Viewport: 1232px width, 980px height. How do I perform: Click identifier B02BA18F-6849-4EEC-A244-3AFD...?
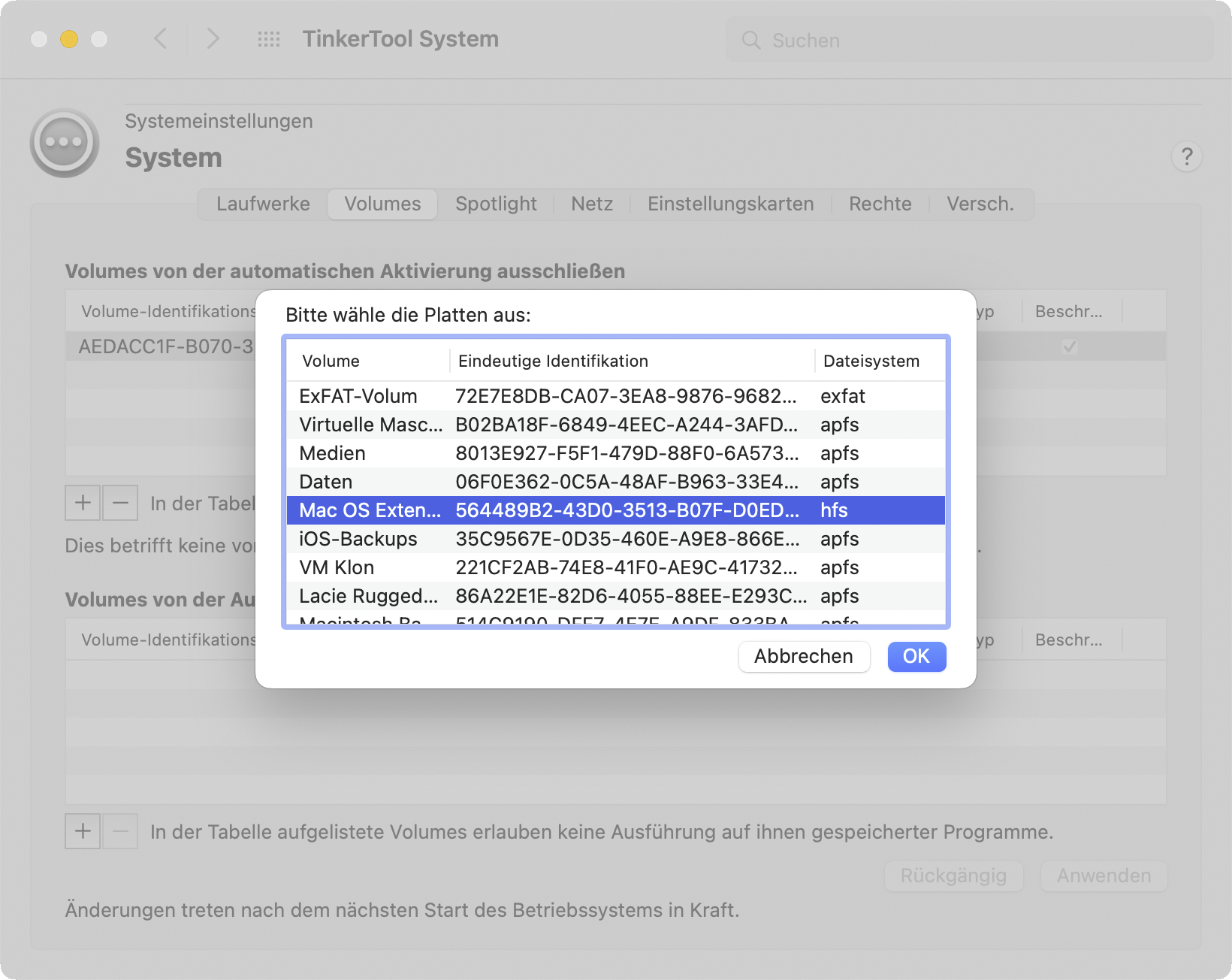tap(627, 425)
